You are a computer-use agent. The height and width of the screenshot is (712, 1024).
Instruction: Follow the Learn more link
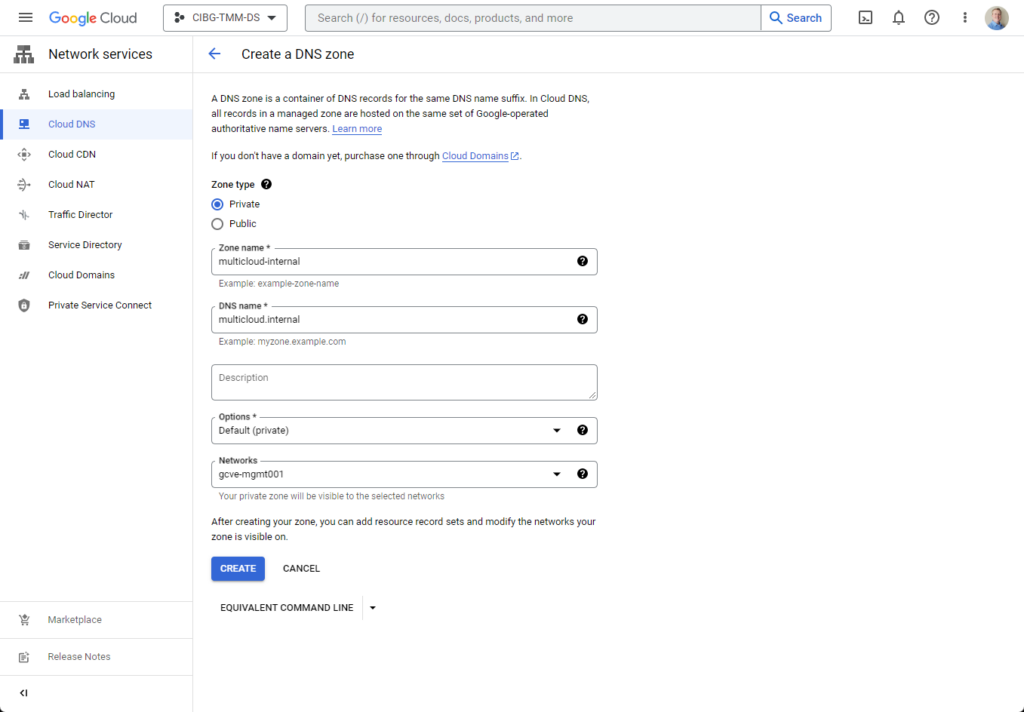(357, 129)
